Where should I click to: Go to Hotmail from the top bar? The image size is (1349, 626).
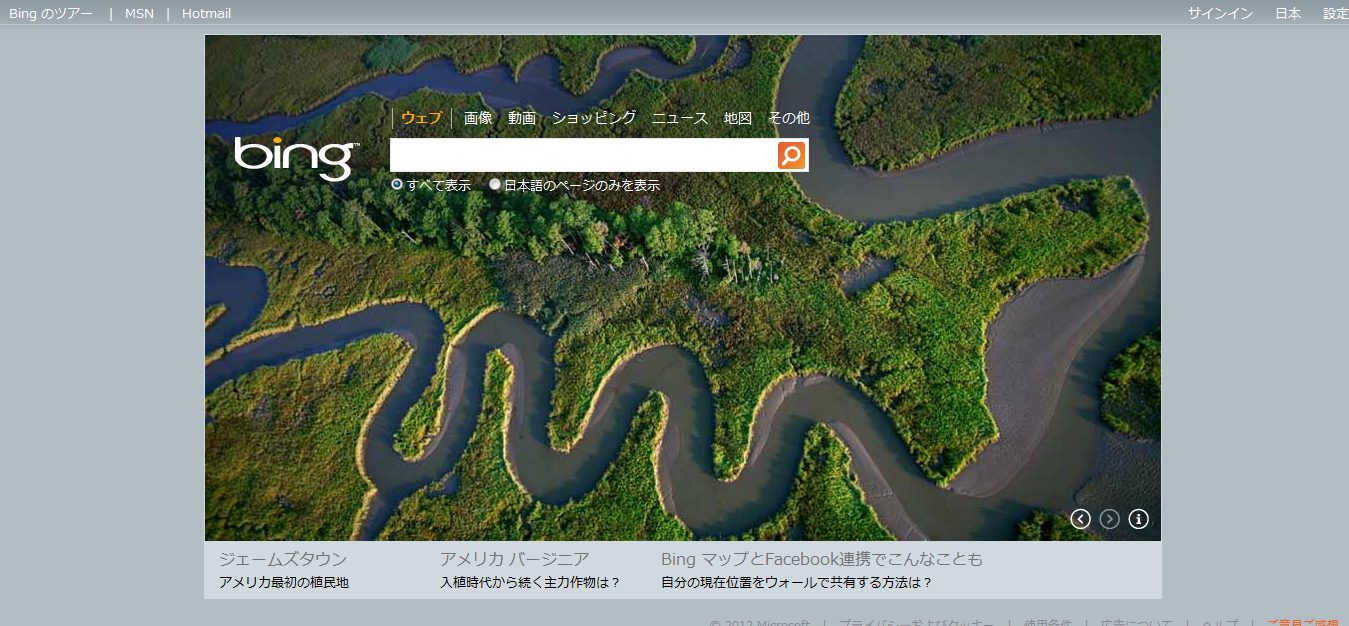[206, 13]
